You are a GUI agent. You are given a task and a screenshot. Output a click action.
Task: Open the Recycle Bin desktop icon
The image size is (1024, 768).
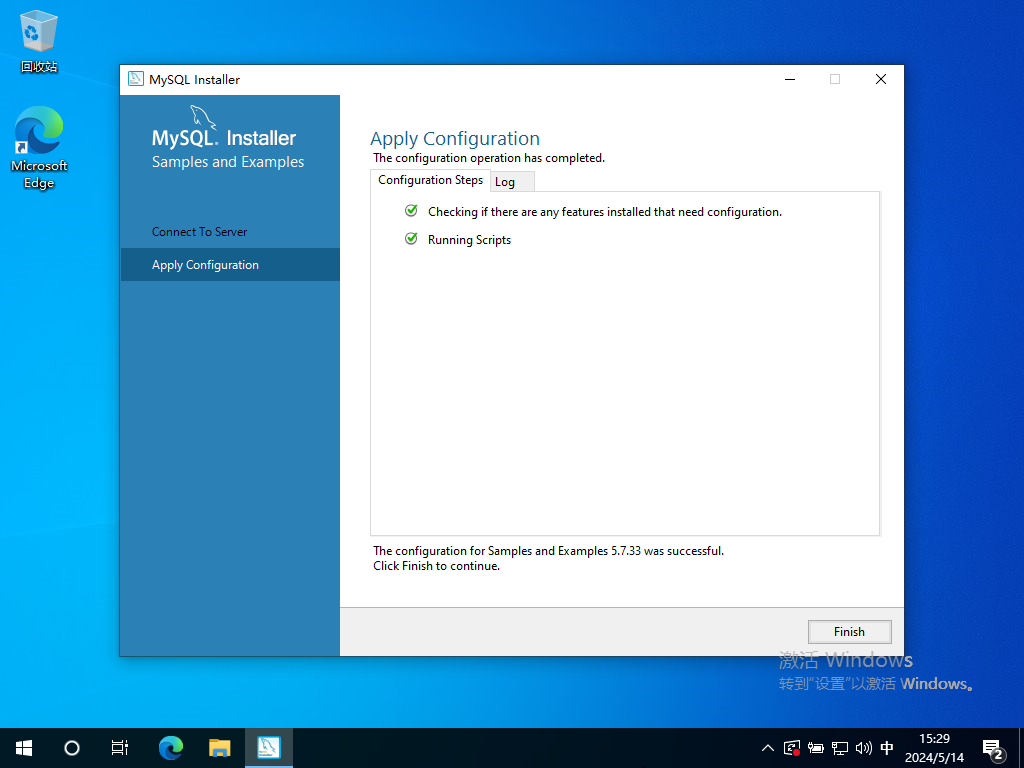[x=39, y=42]
